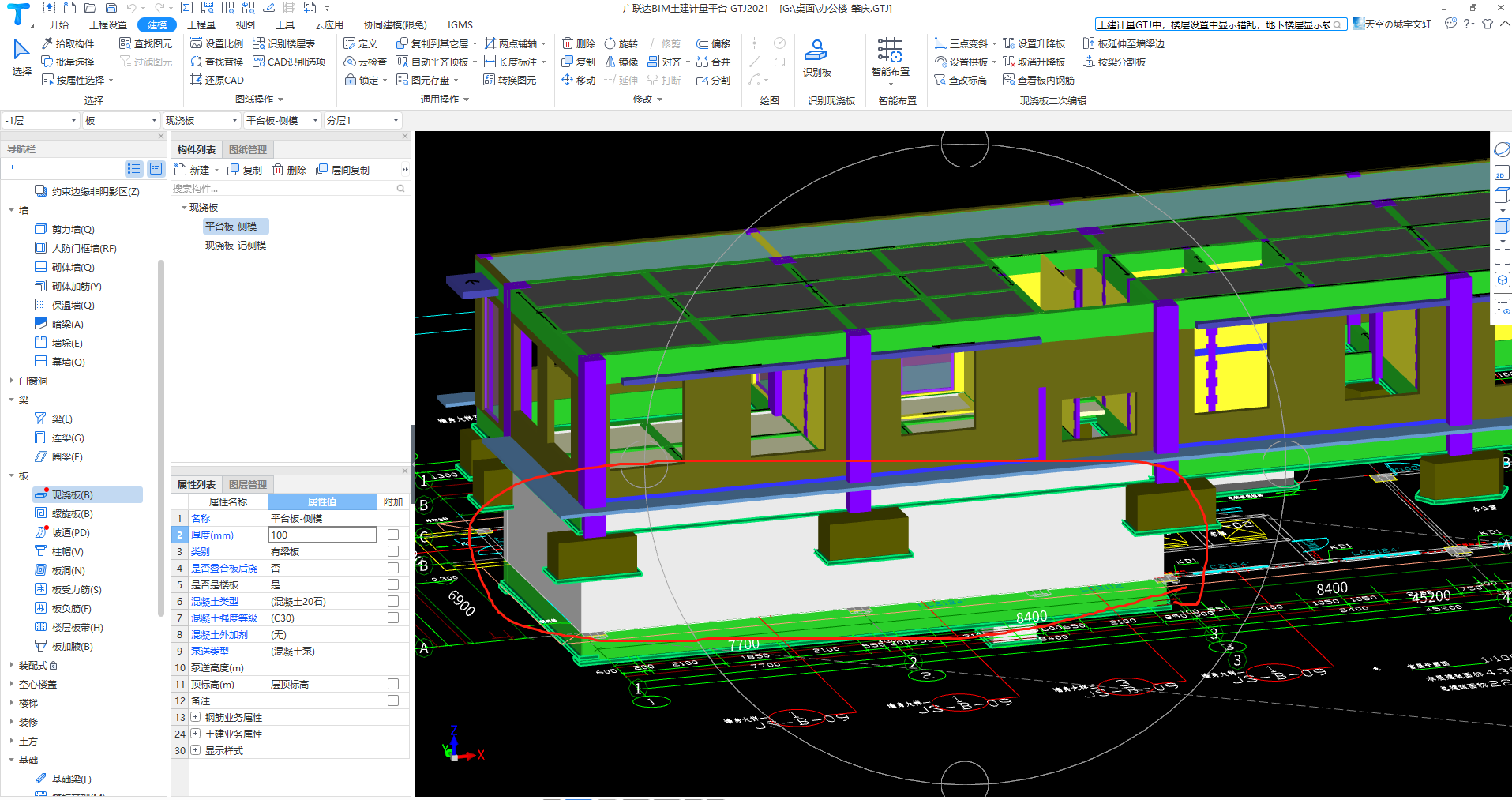Tick the 类别 附加 checkbox

[x=393, y=551]
